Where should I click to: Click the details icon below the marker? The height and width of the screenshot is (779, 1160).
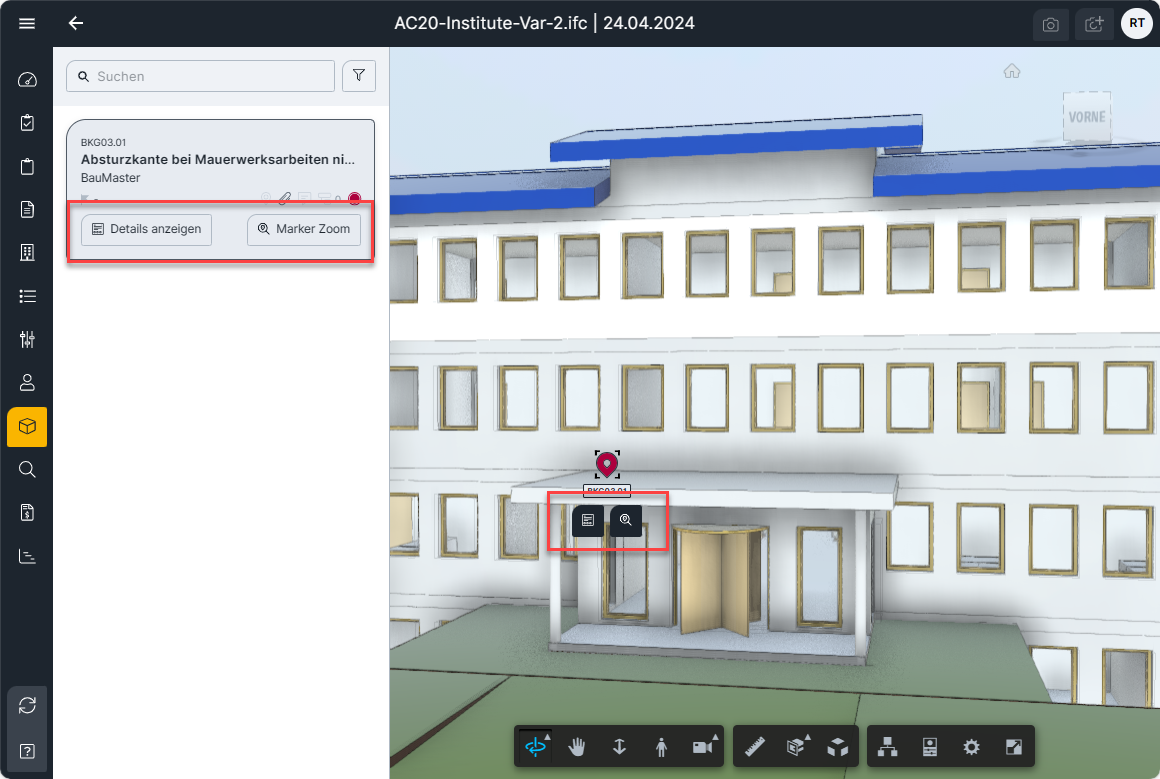click(x=588, y=520)
